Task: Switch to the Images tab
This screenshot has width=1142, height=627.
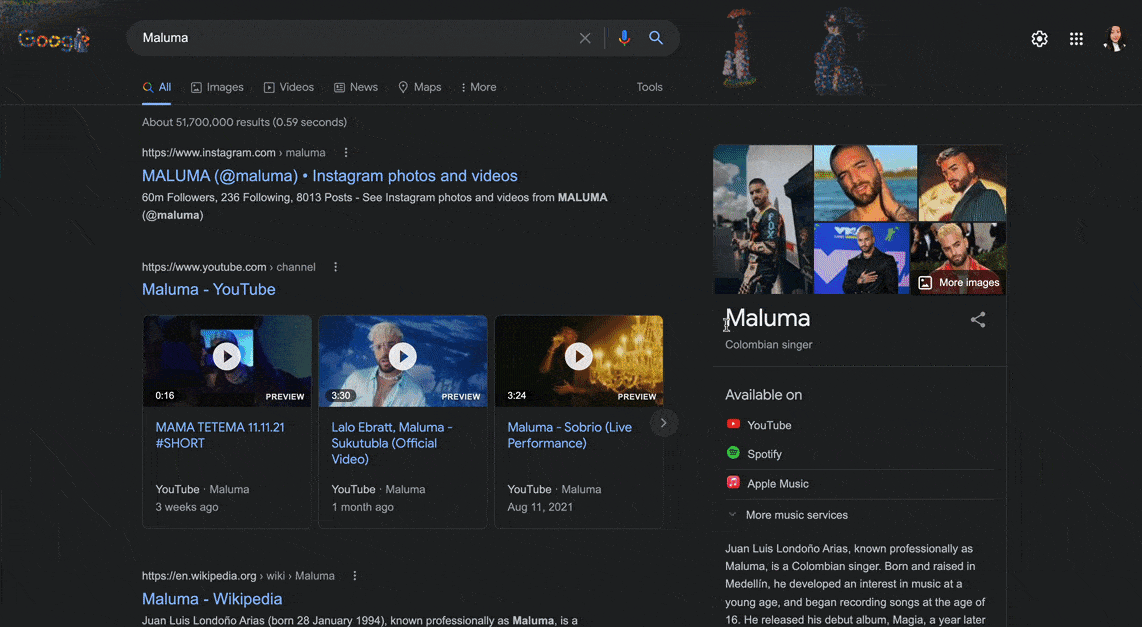Action: tap(217, 87)
